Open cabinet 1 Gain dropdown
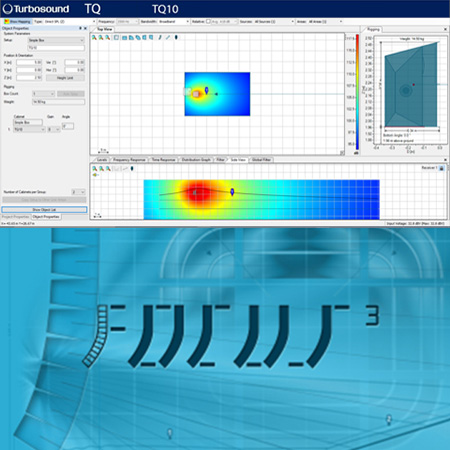The width and height of the screenshot is (450, 450). point(53,129)
